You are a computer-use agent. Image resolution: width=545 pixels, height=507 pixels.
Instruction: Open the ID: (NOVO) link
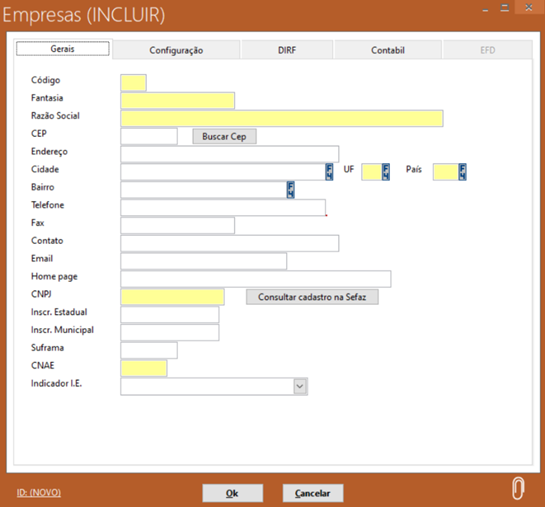click(39, 492)
